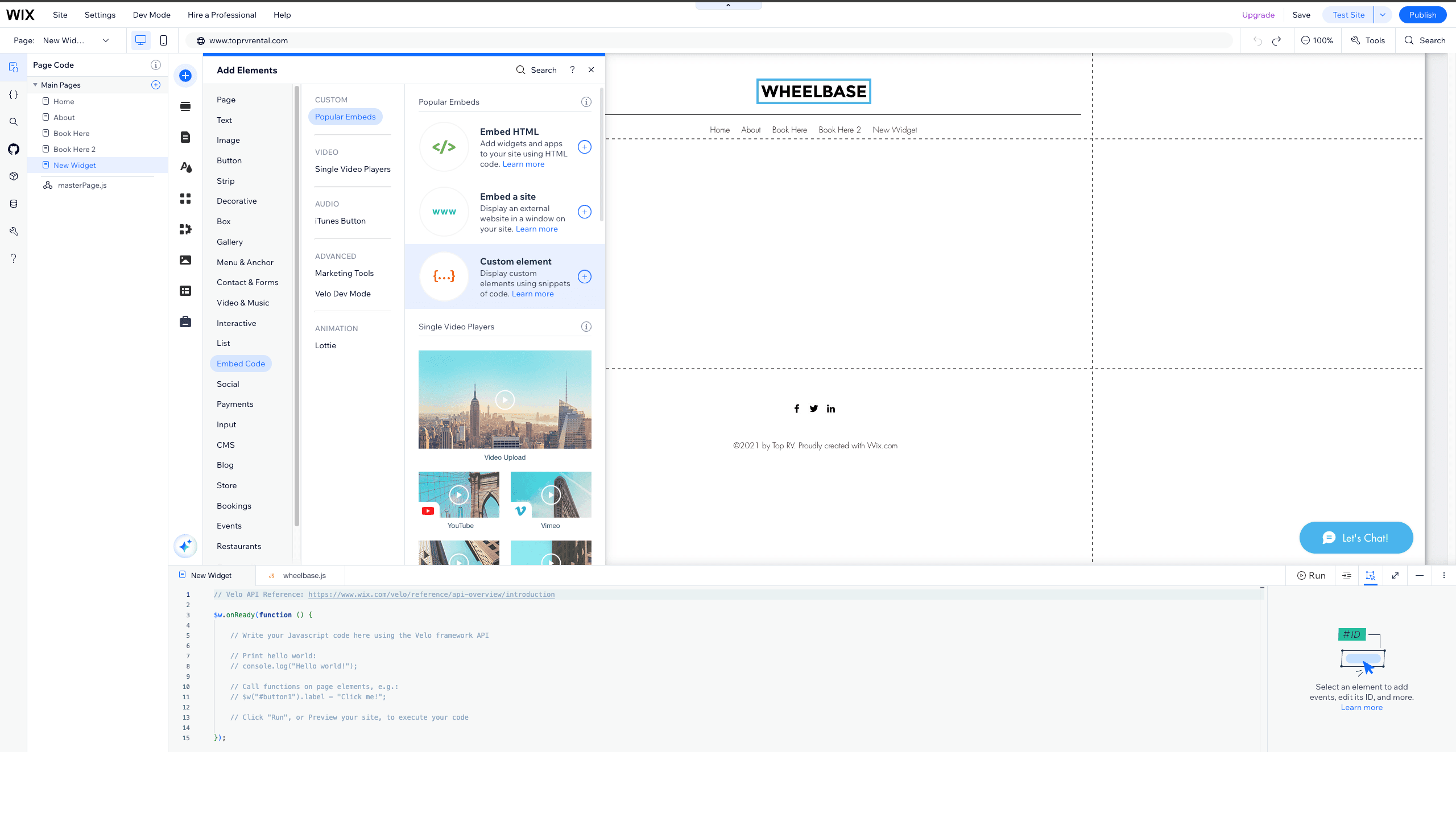Open GitHub integration from the sidebar

click(13, 148)
